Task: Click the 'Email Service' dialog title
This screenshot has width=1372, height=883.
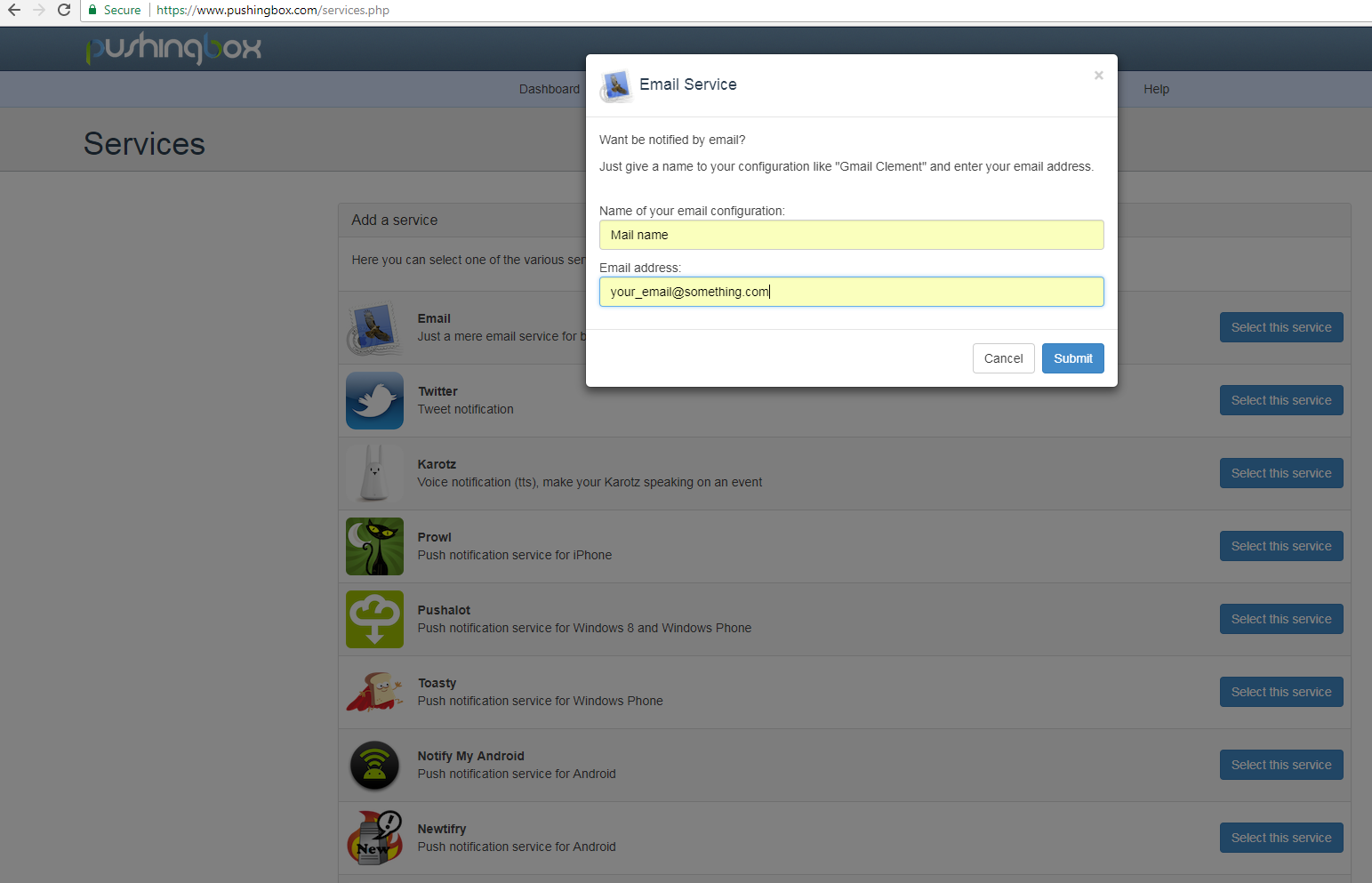Action: click(688, 84)
